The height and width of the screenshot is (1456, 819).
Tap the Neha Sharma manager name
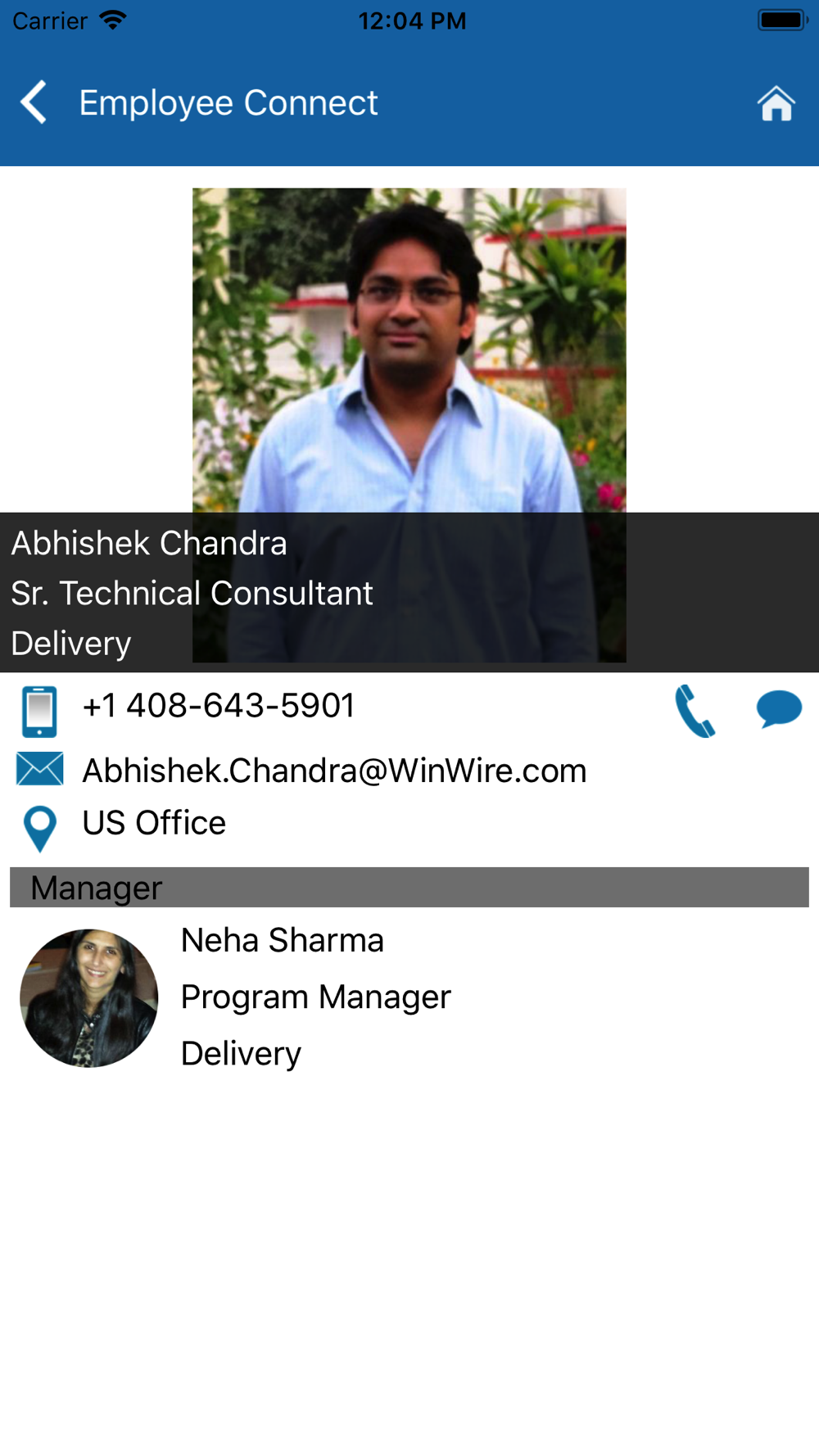tap(283, 940)
